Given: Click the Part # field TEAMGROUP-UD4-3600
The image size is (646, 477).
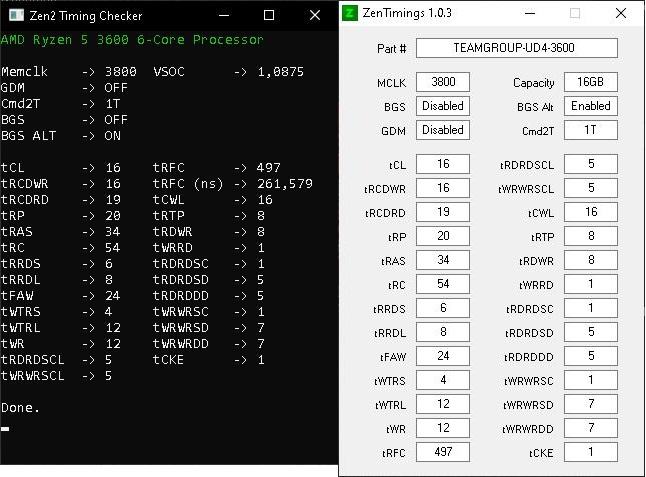Looking at the screenshot, I should (517, 48).
